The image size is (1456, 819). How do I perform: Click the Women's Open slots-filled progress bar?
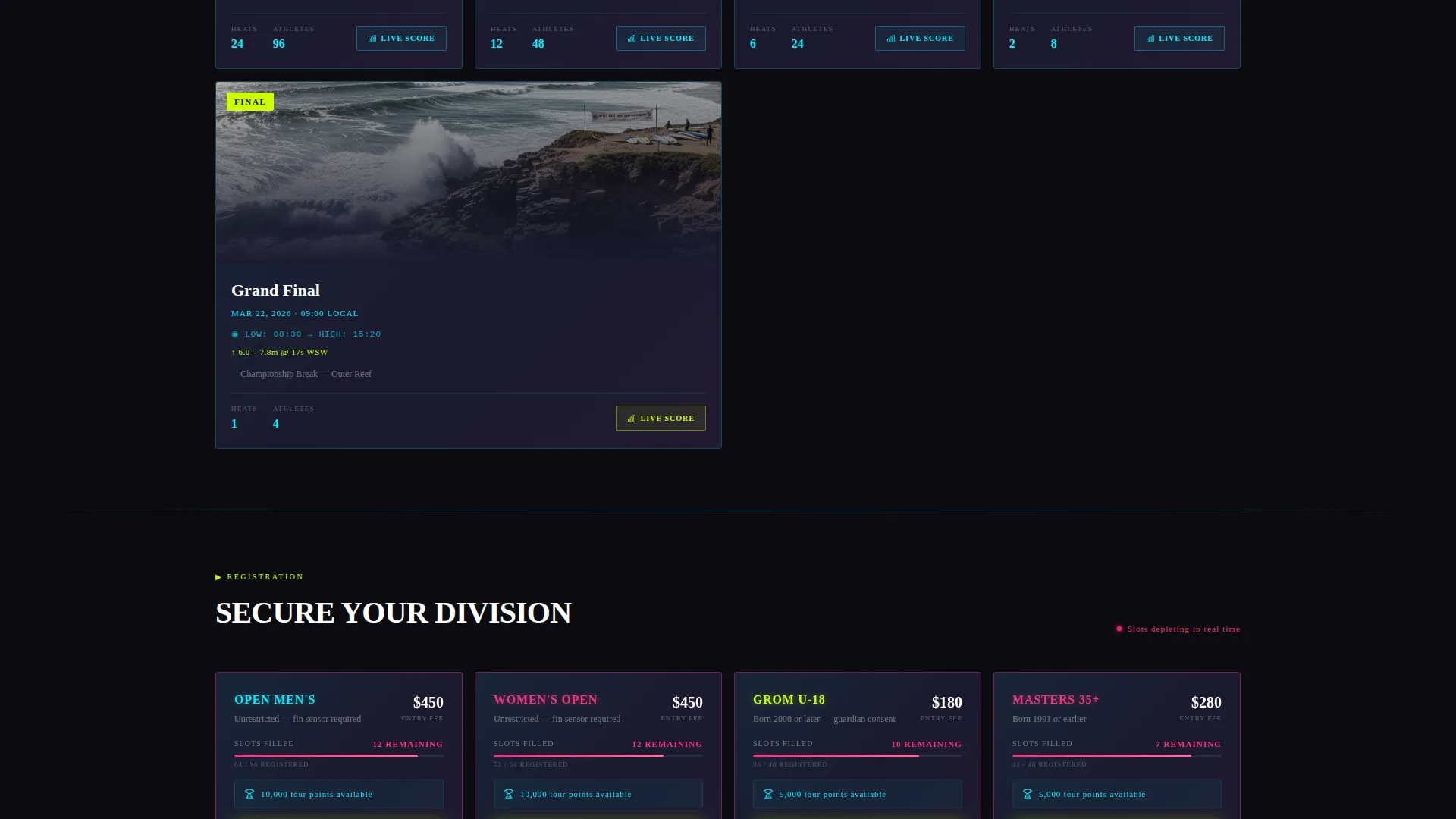(x=598, y=755)
